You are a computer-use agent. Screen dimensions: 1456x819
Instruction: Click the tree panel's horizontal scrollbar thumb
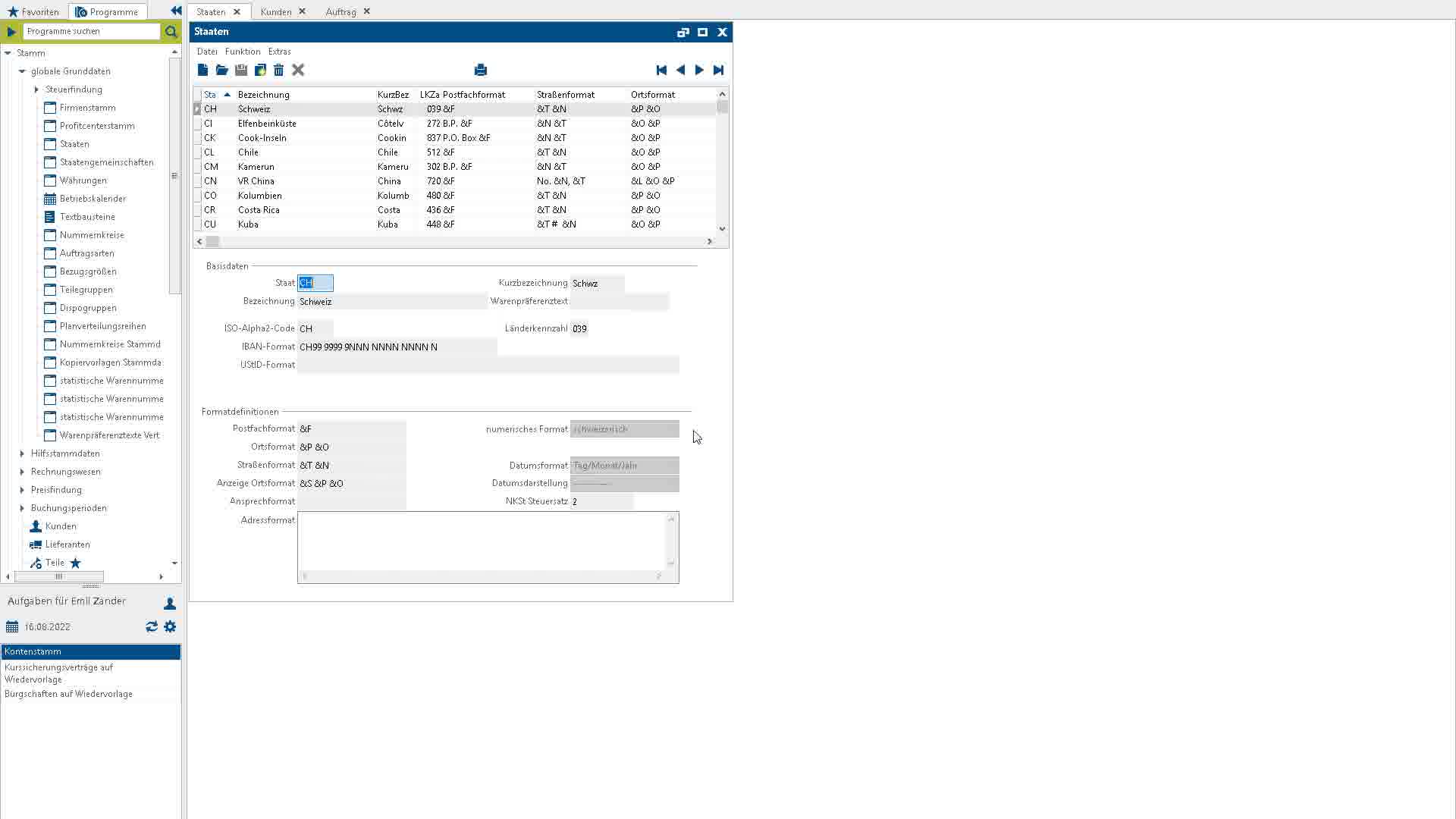pyautogui.click(x=59, y=576)
